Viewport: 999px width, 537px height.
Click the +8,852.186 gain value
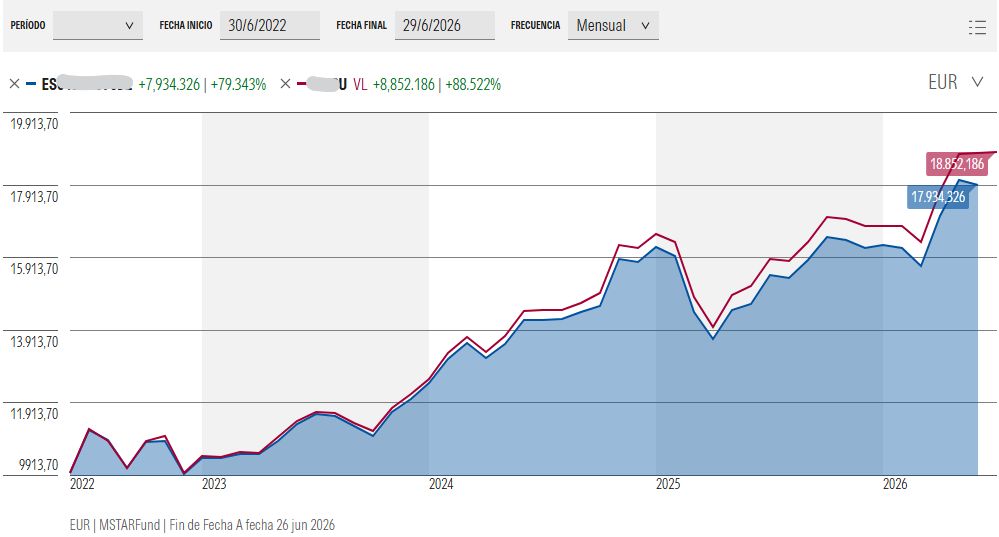(403, 84)
